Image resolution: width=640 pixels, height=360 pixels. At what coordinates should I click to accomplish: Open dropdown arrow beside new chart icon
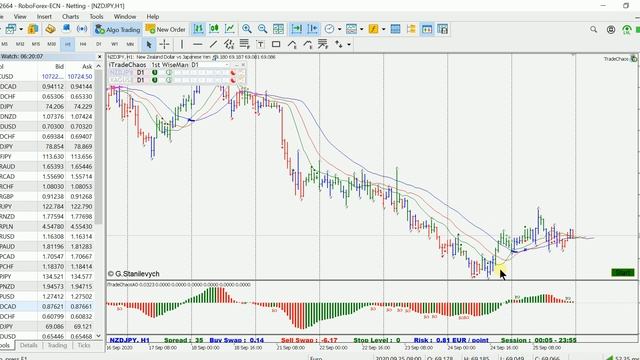21,29
